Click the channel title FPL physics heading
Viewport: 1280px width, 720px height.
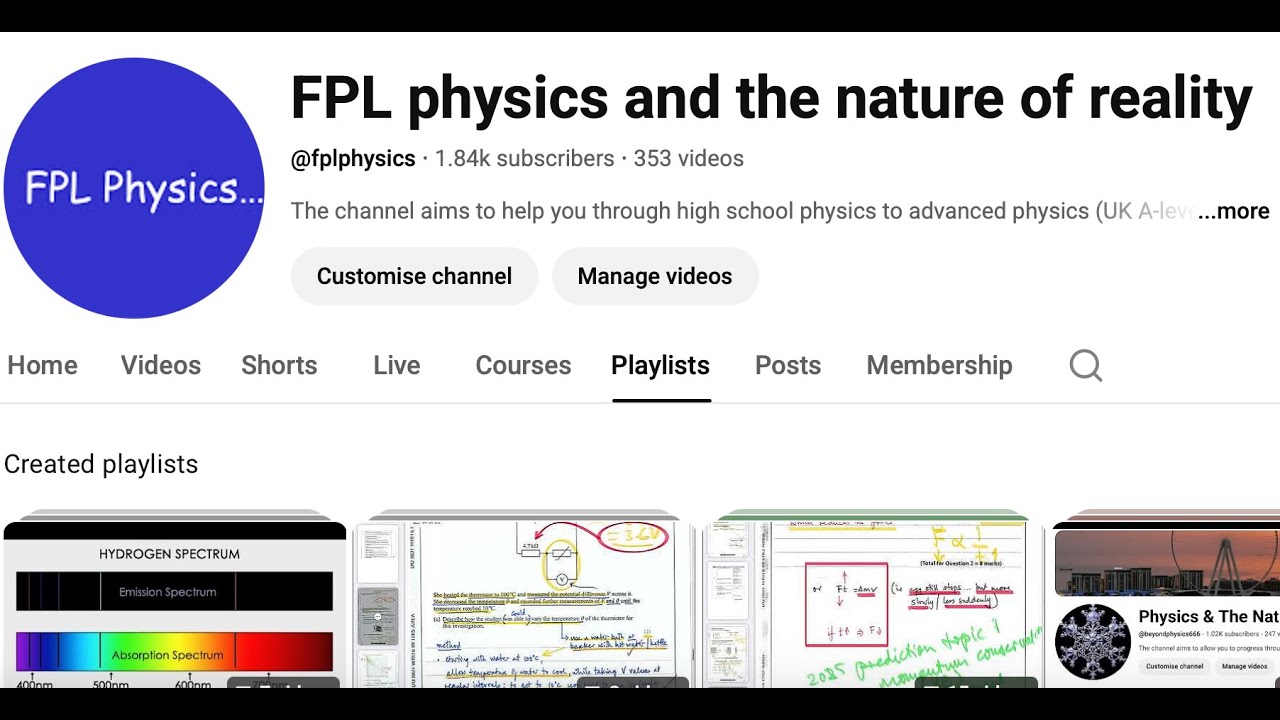click(x=771, y=98)
